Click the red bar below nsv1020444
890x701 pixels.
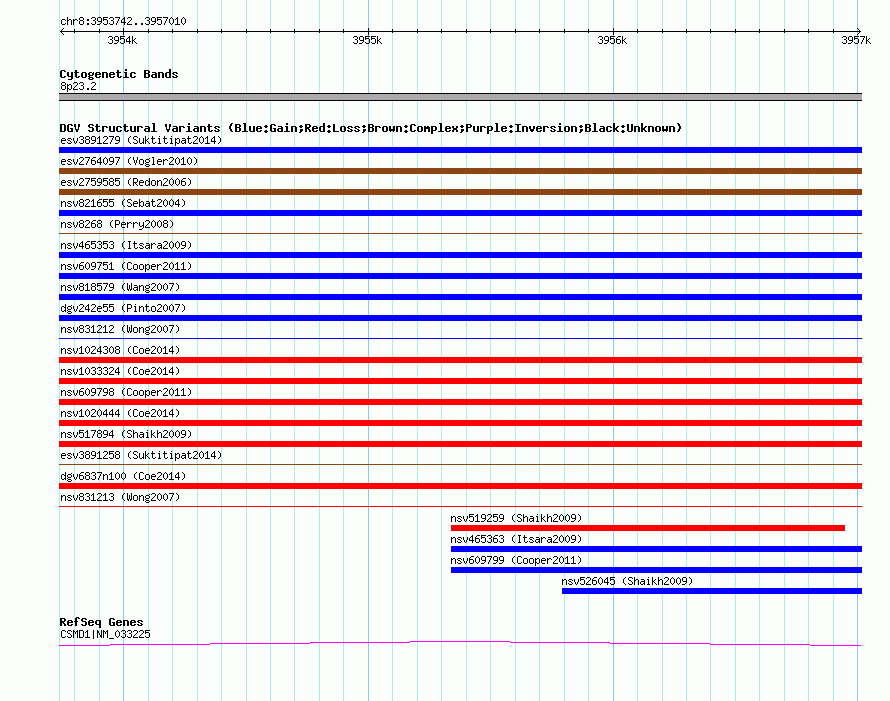pyautogui.click(x=460, y=423)
